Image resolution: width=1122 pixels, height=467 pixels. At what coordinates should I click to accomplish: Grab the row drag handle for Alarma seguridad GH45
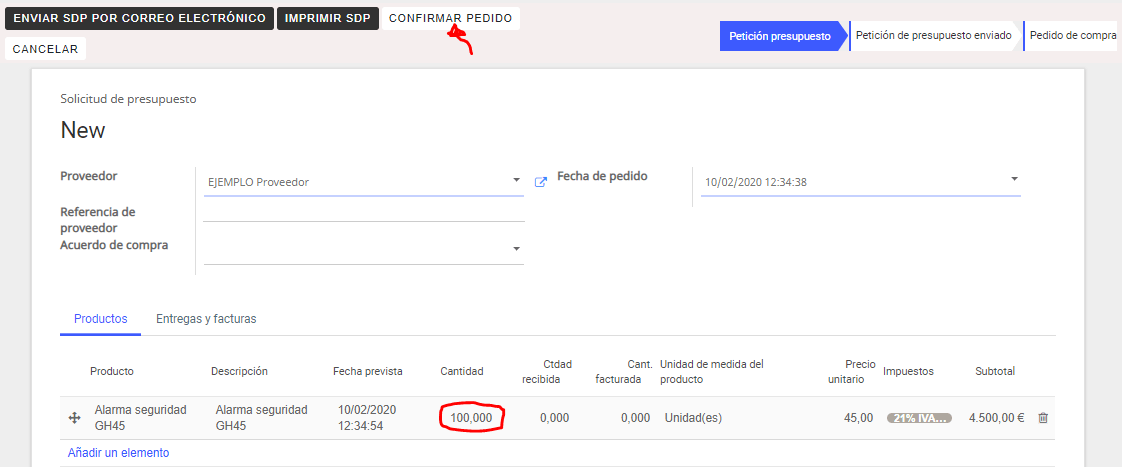click(x=74, y=418)
